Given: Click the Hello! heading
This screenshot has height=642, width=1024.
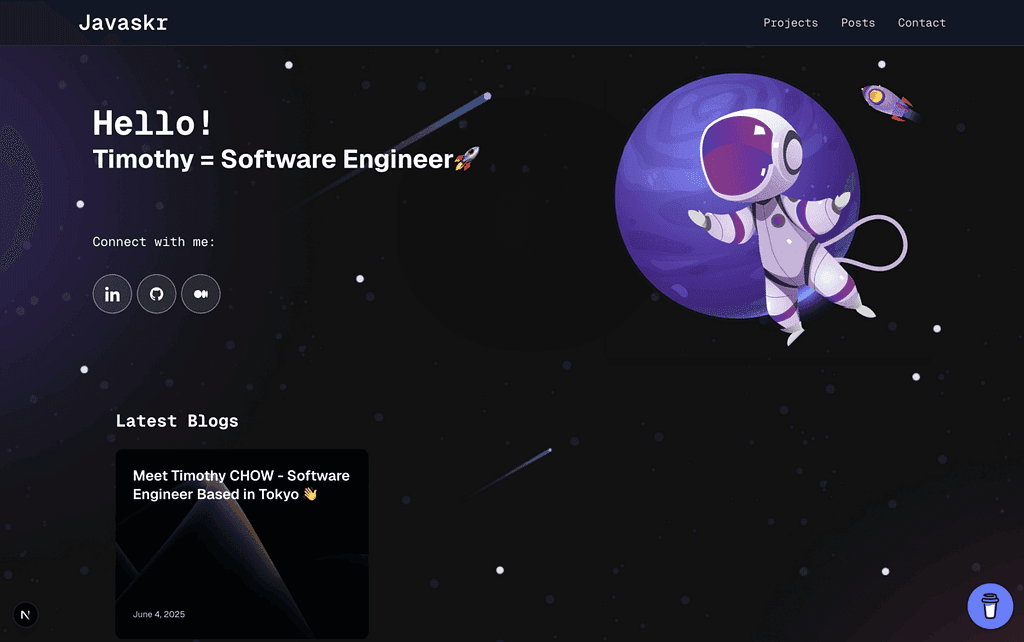Looking at the screenshot, I should pyautogui.click(x=152, y=123).
